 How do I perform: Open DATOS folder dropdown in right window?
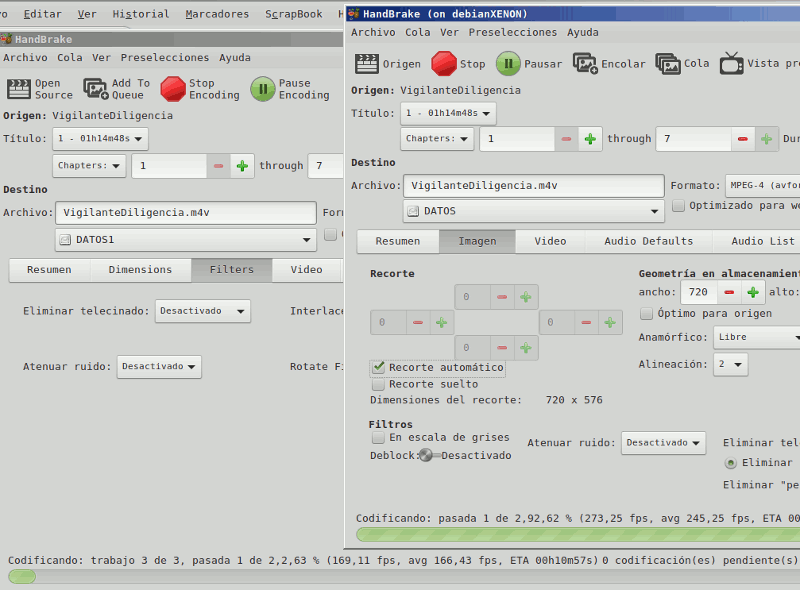[x=534, y=211]
